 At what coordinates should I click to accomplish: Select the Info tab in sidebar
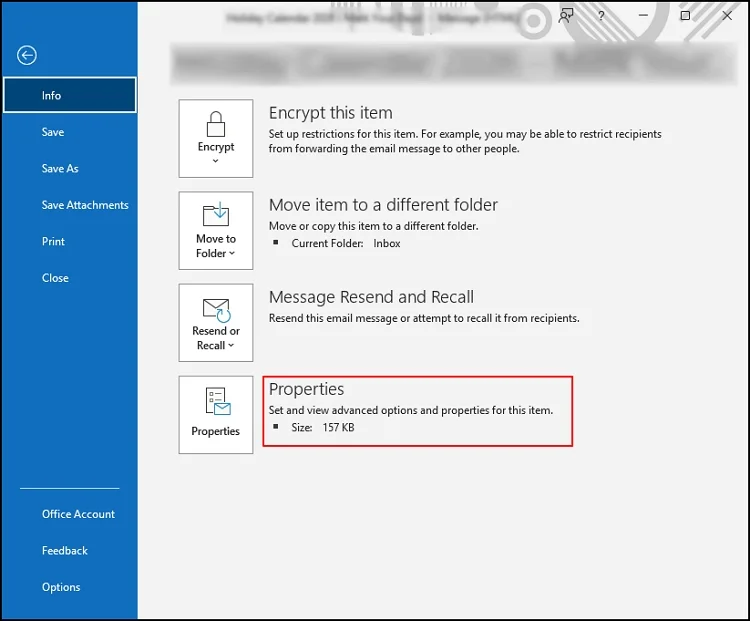69,96
